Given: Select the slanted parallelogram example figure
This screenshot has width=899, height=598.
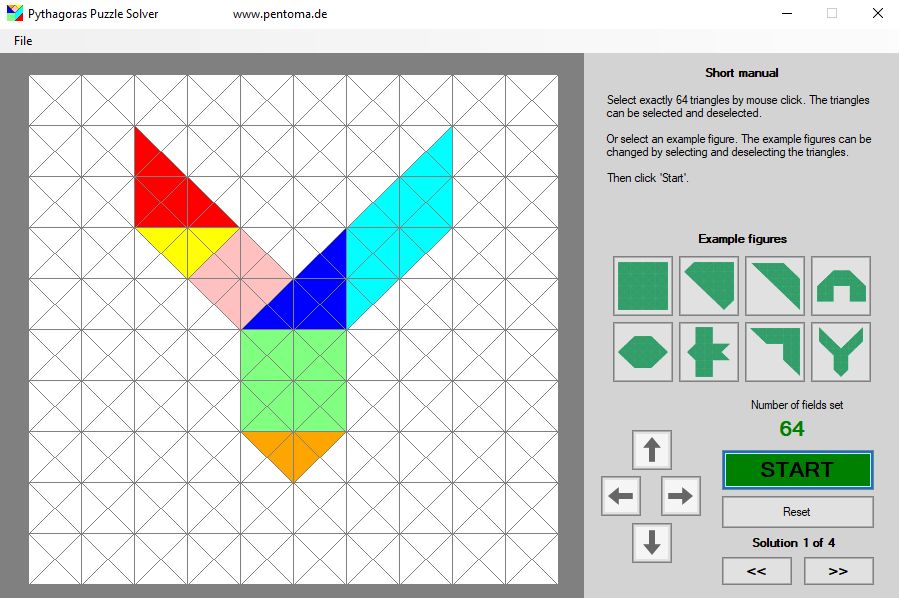Looking at the screenshot, I should click(775, 286).
